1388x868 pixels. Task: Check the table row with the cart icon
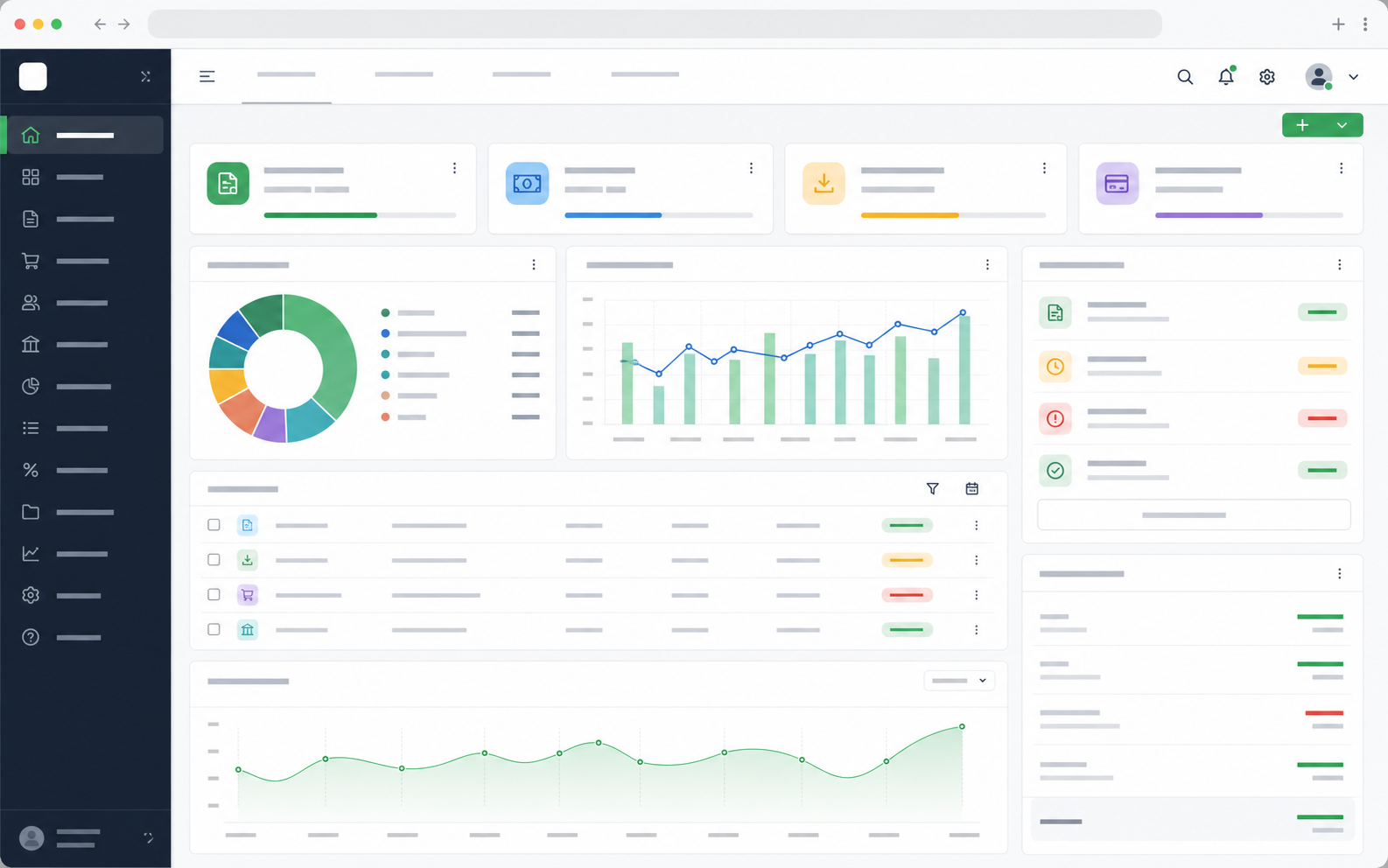214,594
